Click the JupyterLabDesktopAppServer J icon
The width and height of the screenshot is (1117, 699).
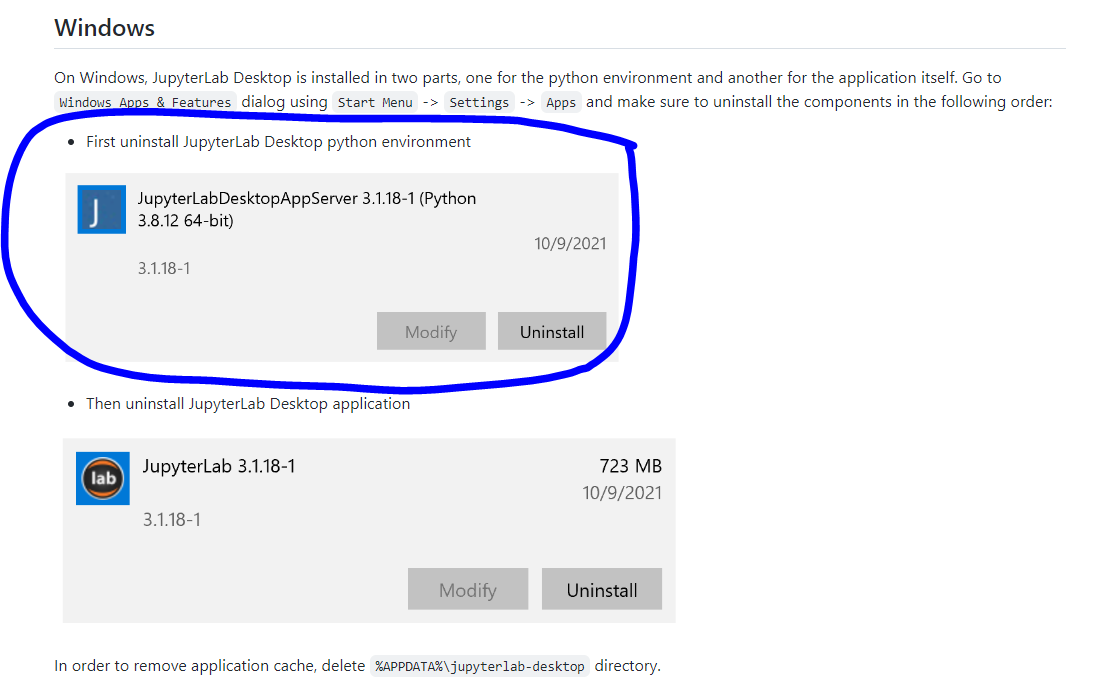tap(102, 209)
